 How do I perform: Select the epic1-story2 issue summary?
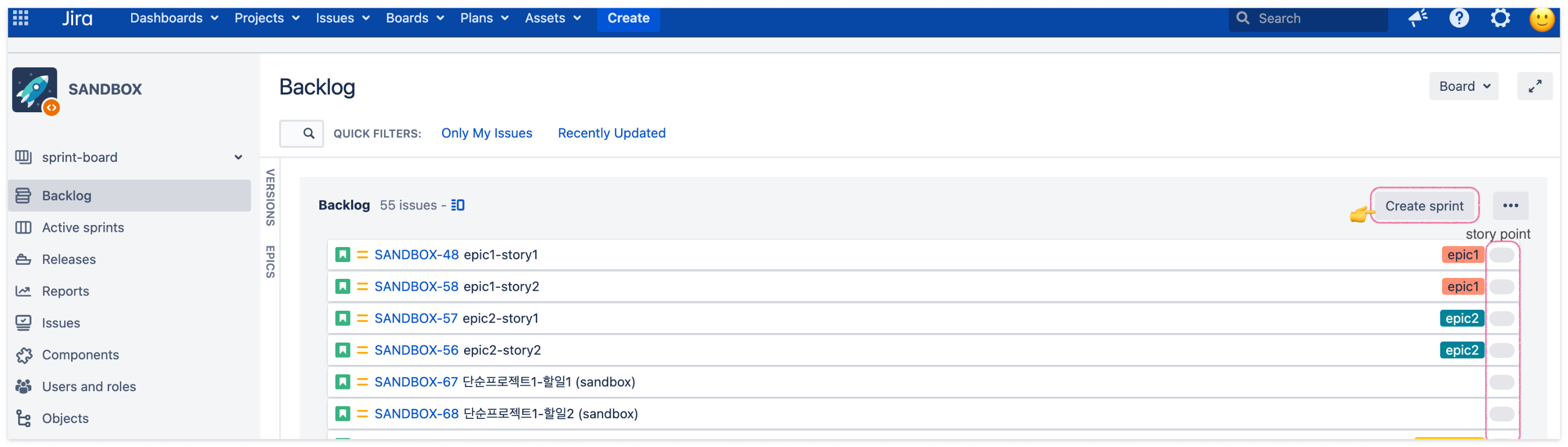coord(501,287)
